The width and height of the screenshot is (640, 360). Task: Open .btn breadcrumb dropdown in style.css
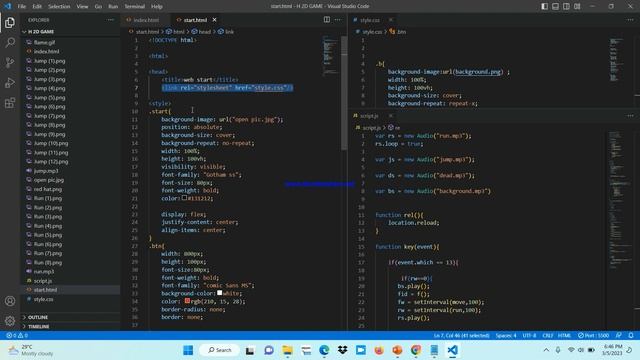pyautogui.click(x=398, y=31)
